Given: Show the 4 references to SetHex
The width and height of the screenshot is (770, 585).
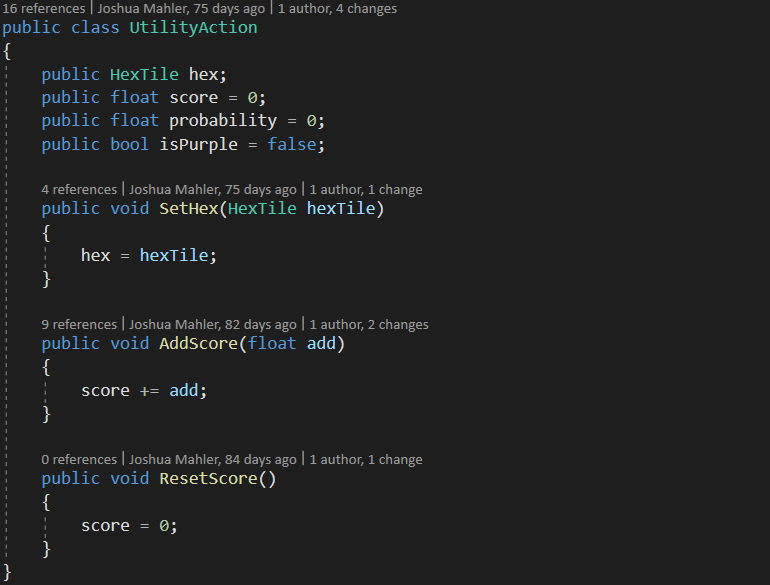Looking at the screenshot, I should pos(80,189).
